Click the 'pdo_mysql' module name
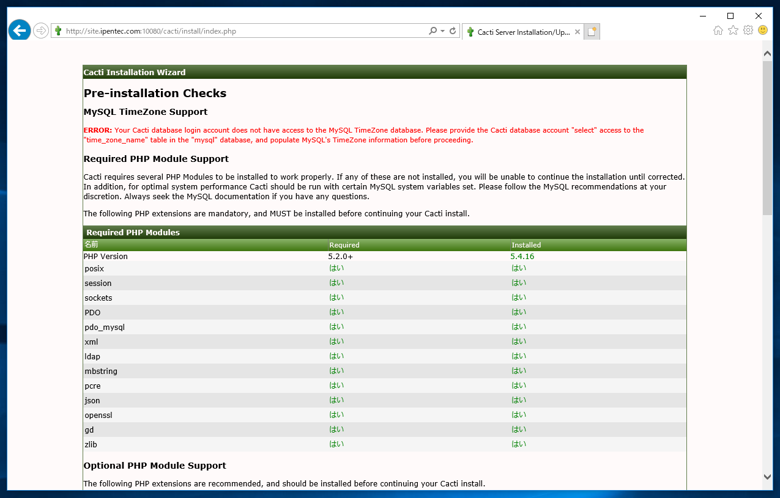 pos(104,327)
